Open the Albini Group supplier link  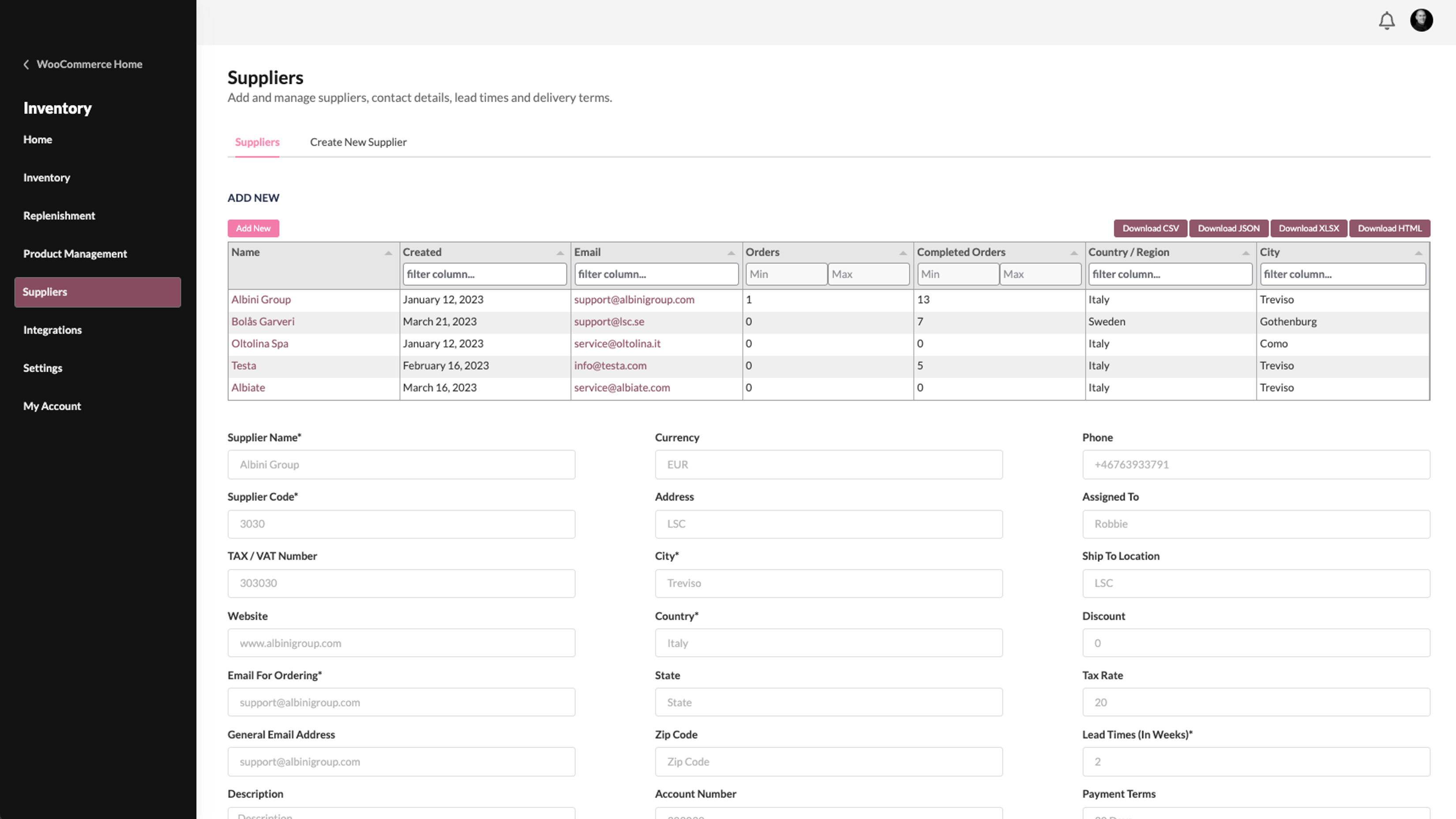[261, 300]
